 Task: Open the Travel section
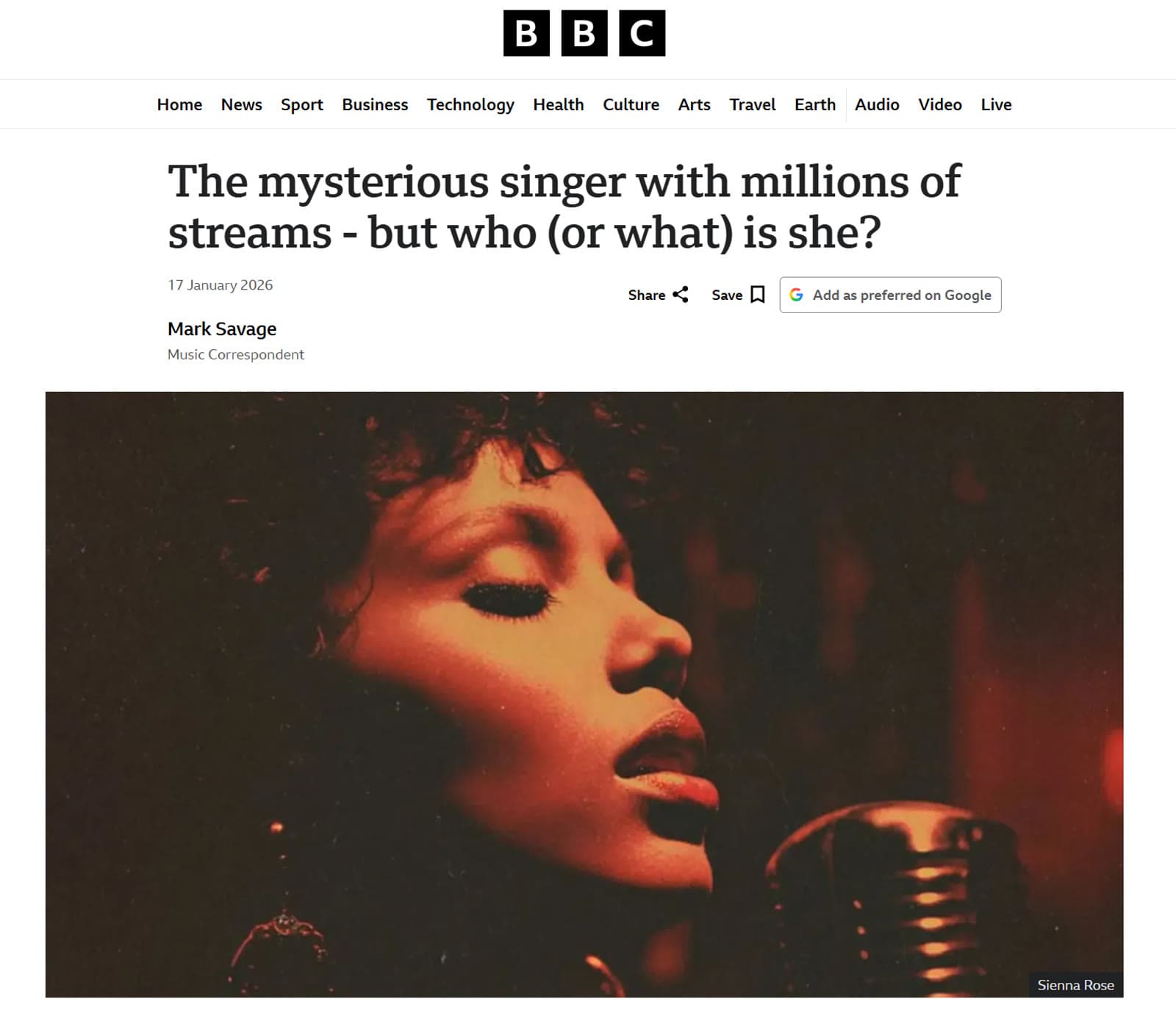[x=752, y=104]
